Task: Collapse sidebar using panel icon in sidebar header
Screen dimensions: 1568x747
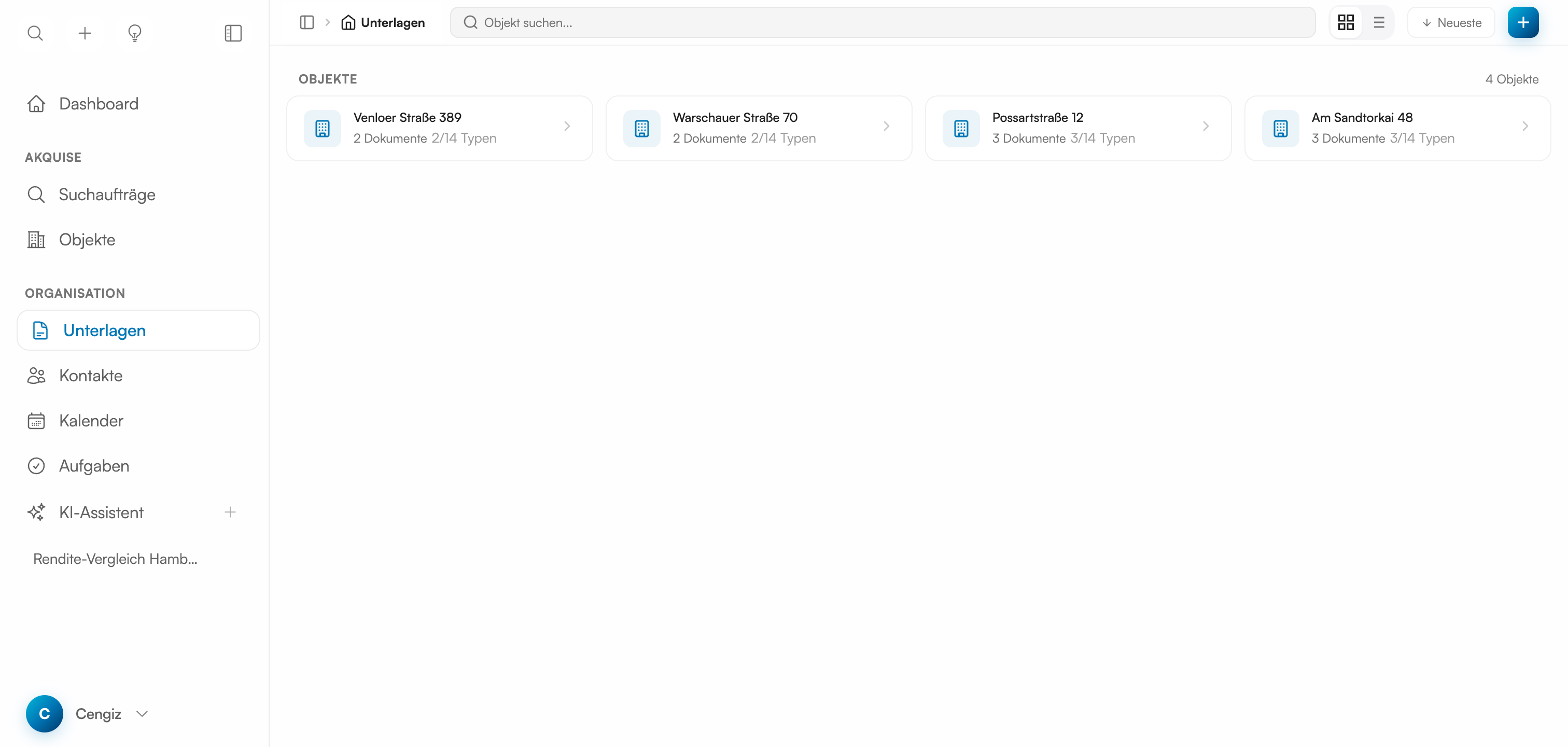Action: click(x=233, y=33)
